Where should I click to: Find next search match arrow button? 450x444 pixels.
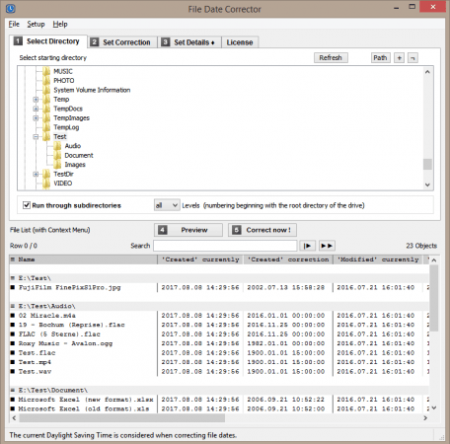click(x=307, y=246)
